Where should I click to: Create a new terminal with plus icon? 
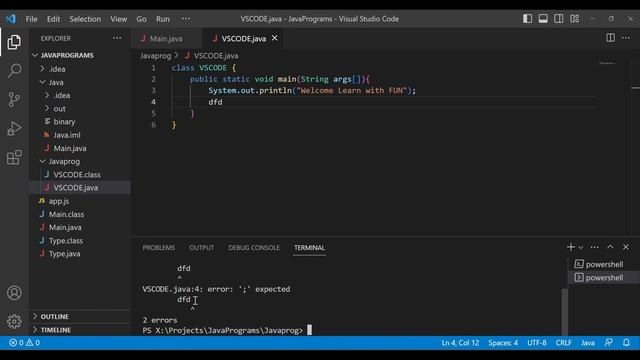(x=571, y=247)
